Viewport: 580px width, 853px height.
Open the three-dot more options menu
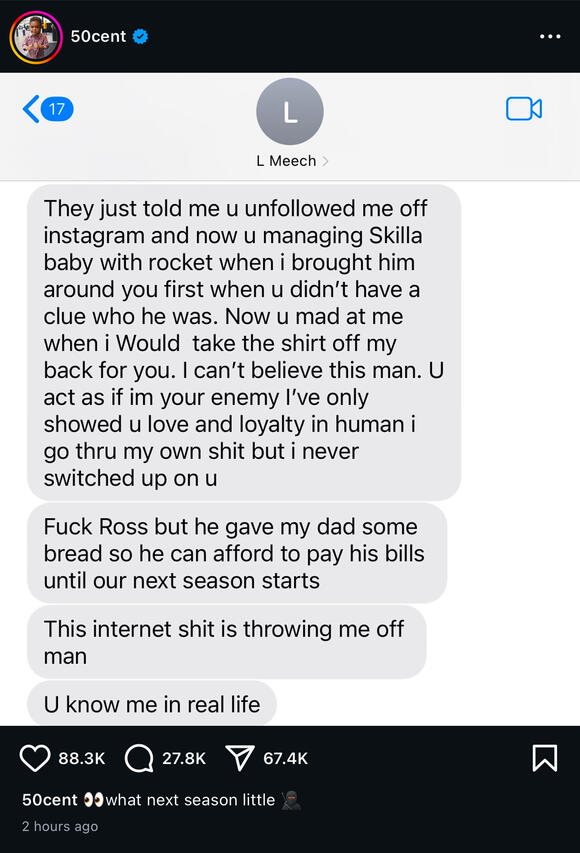click(550, 36)
